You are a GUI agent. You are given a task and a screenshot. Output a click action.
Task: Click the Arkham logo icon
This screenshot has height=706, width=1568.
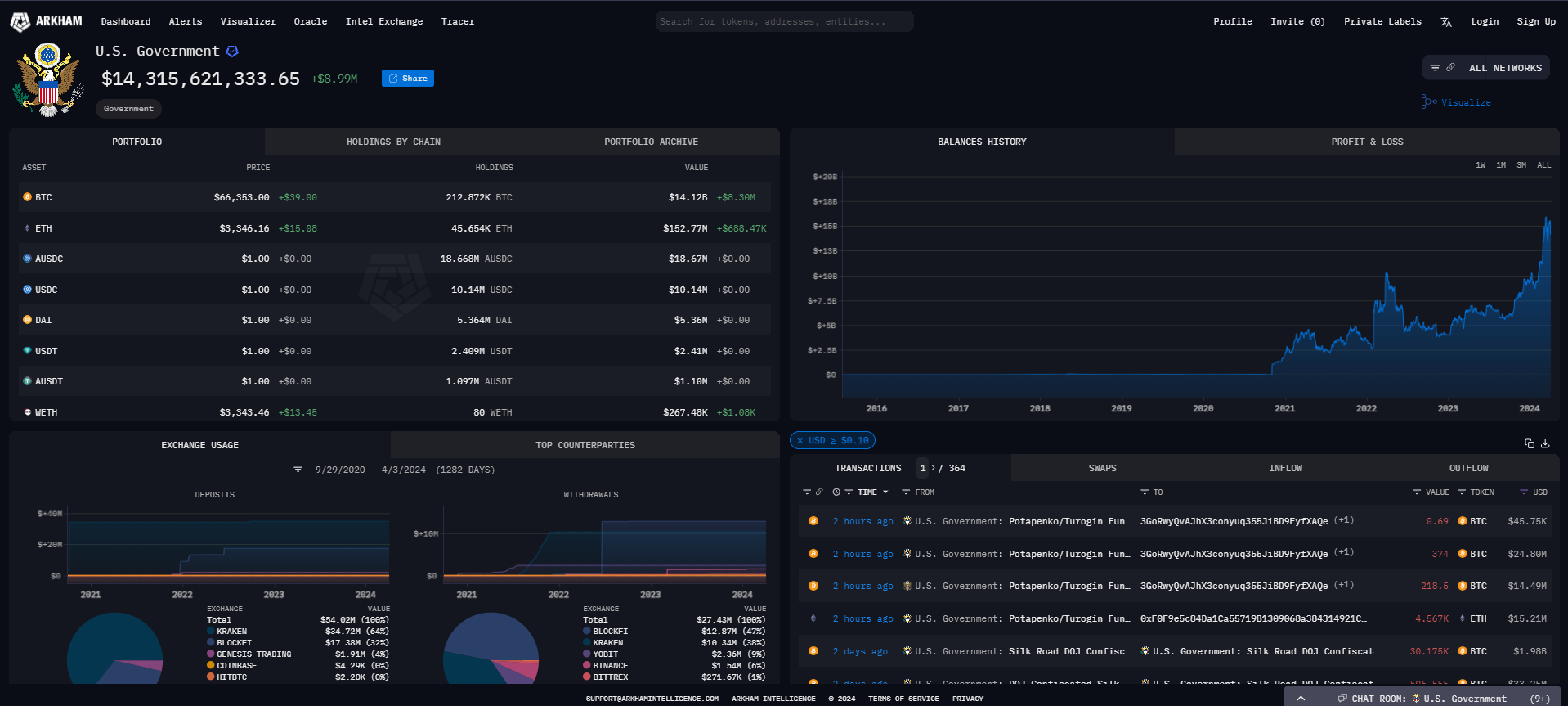point(20,22)
